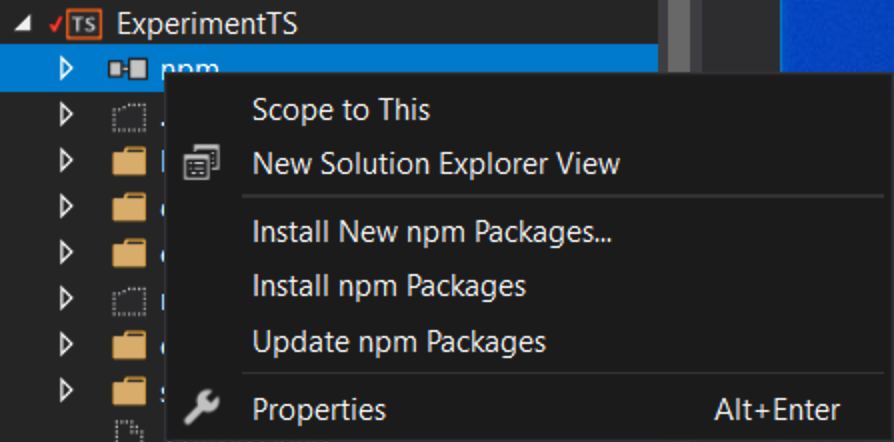The height and width of the screenshot is (442, 894).
Task: Click the last yellow folder icon in tree
Action: pyautogui.click(x=129, y=391)
